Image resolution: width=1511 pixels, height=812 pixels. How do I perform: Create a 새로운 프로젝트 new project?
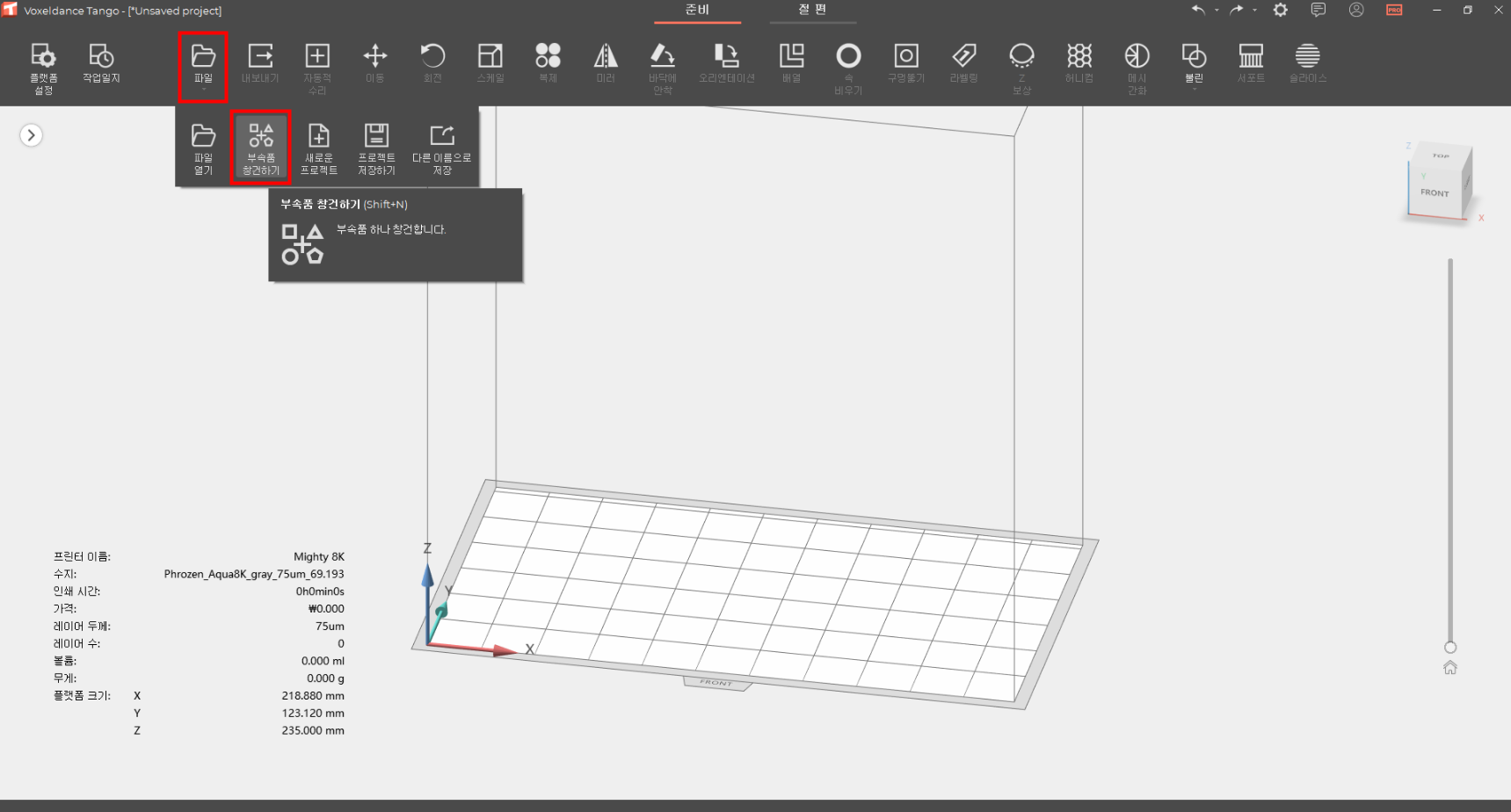click(318, 147)
